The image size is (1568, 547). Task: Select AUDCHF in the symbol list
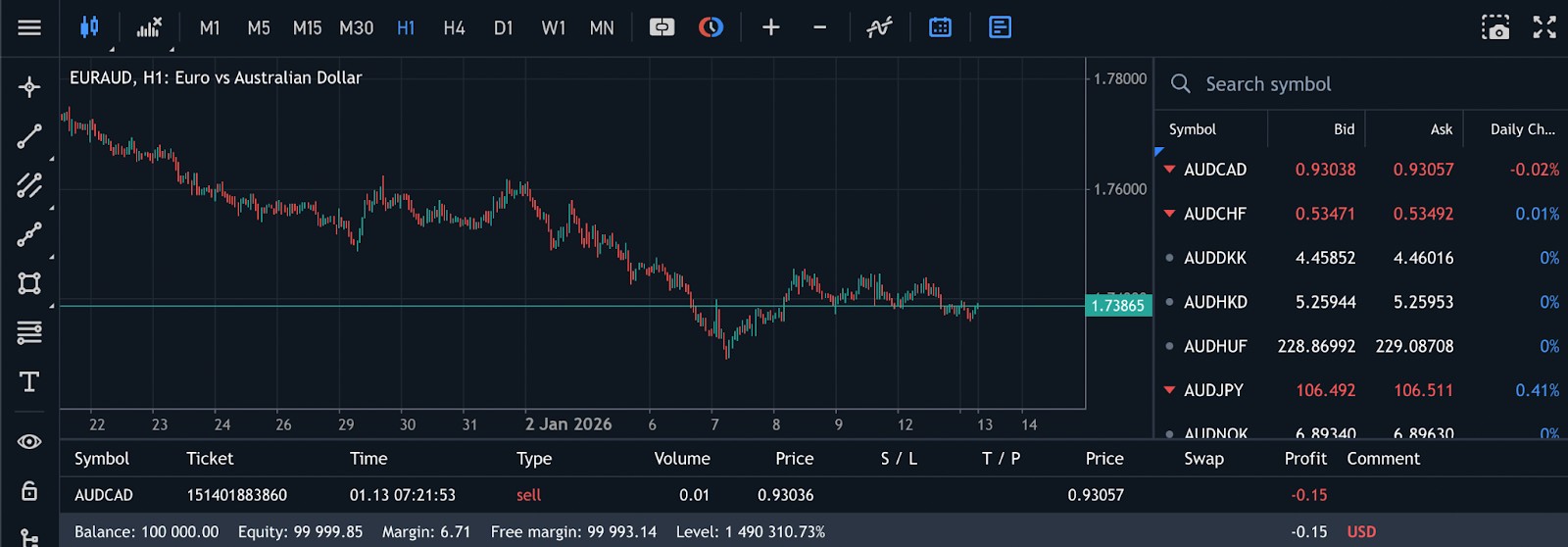1215,214
